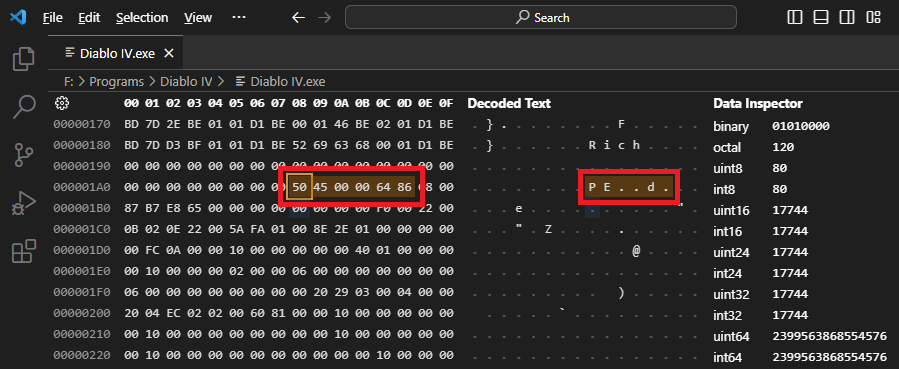Open the Source Control view
This screenshot has width=899, height=369.
coord(24,155)
